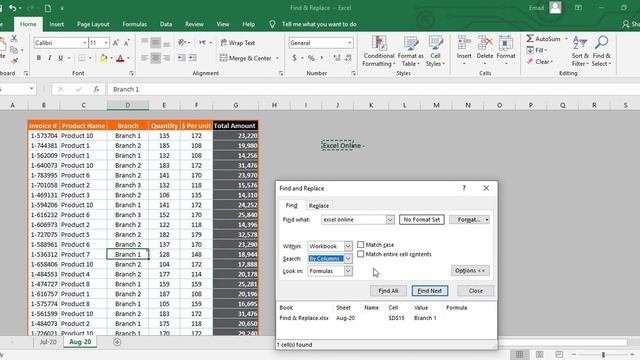Click the Find what input field
640x360 pixels.
tap(353, 220)
